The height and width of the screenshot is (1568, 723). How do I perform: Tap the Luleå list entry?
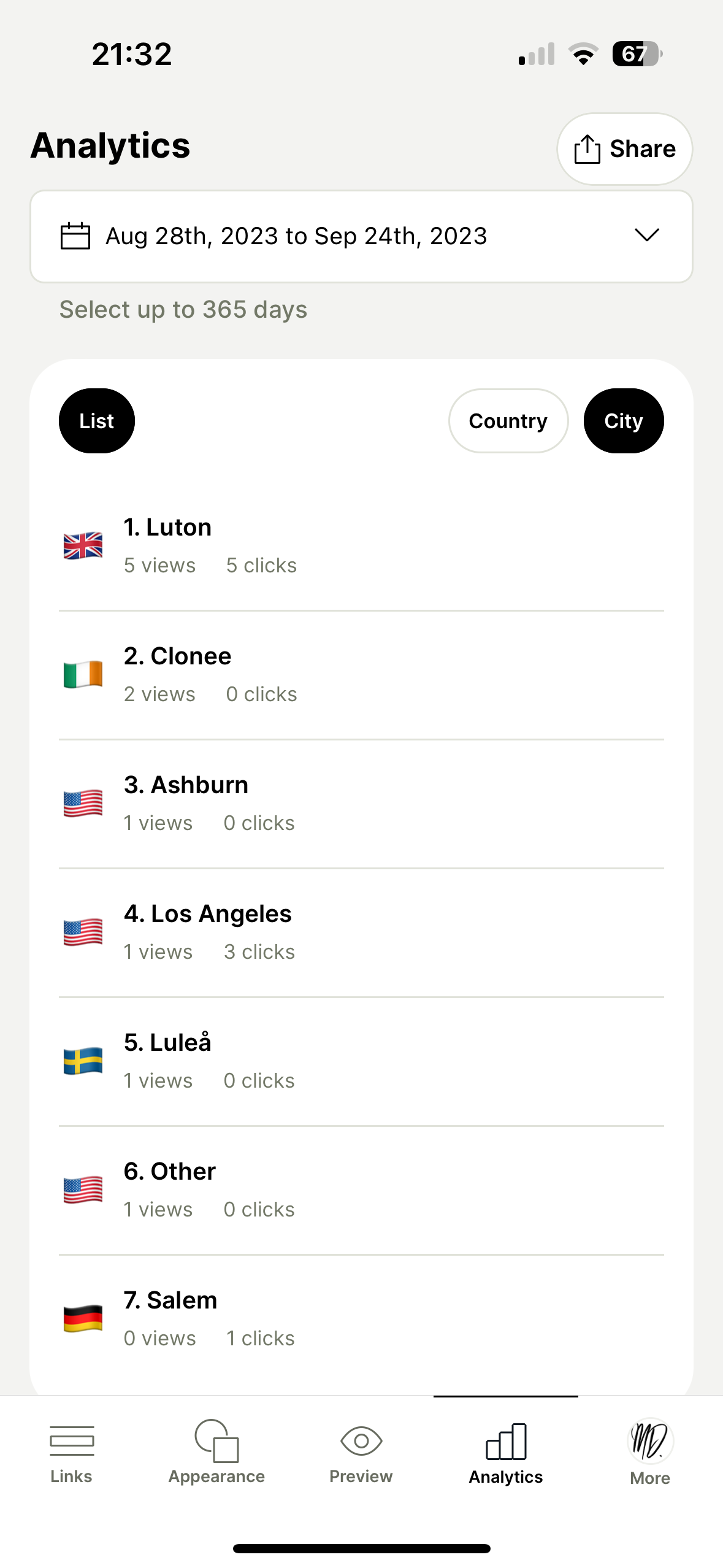[361, 1061]
